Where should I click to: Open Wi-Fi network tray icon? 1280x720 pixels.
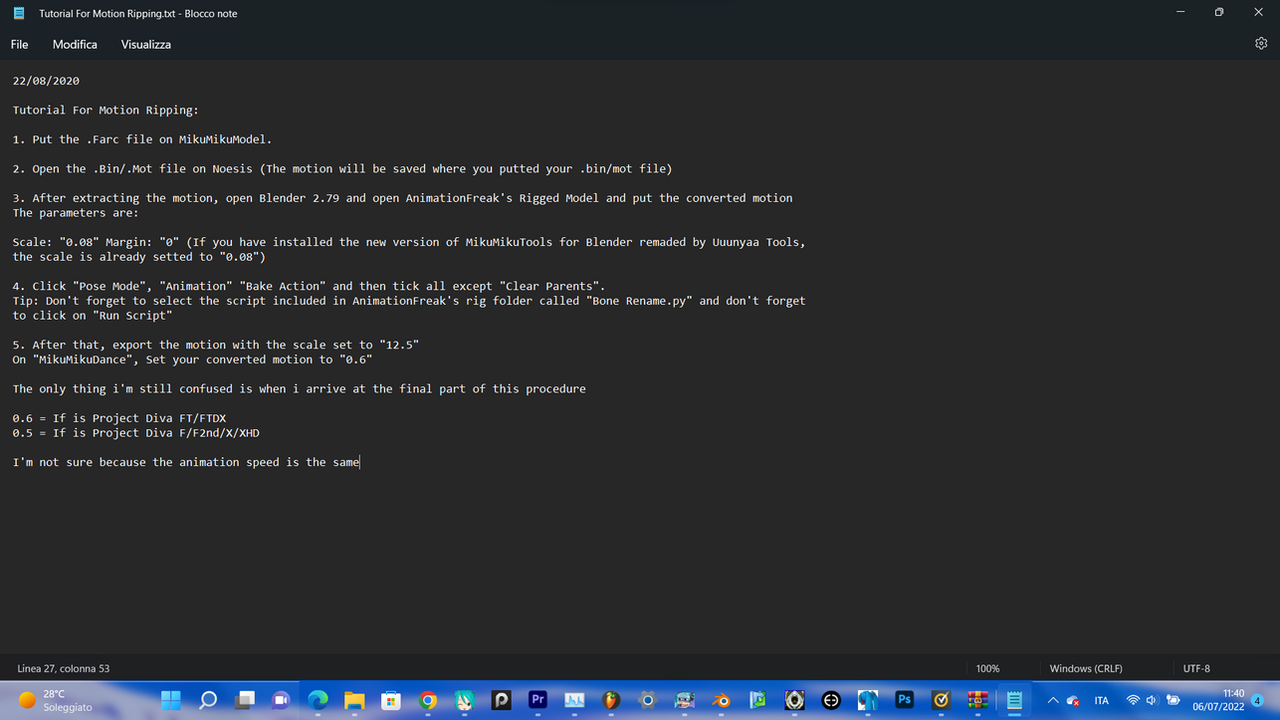pos(1133,700)
